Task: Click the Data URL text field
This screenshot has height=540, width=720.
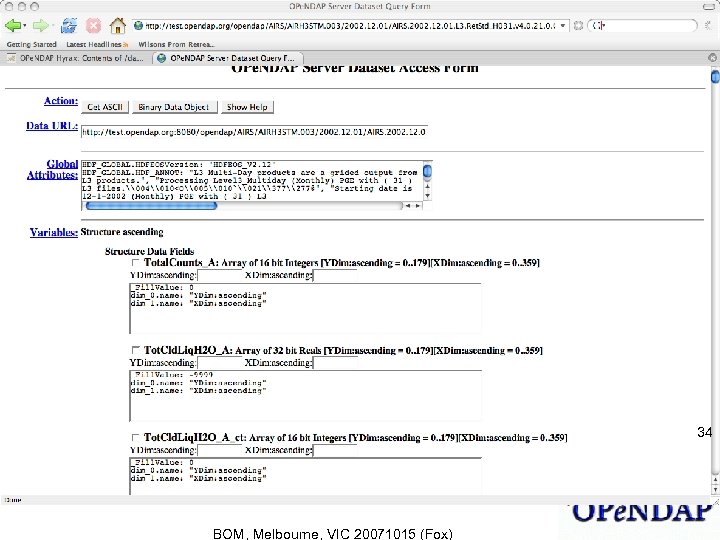Action: point(254,132)
